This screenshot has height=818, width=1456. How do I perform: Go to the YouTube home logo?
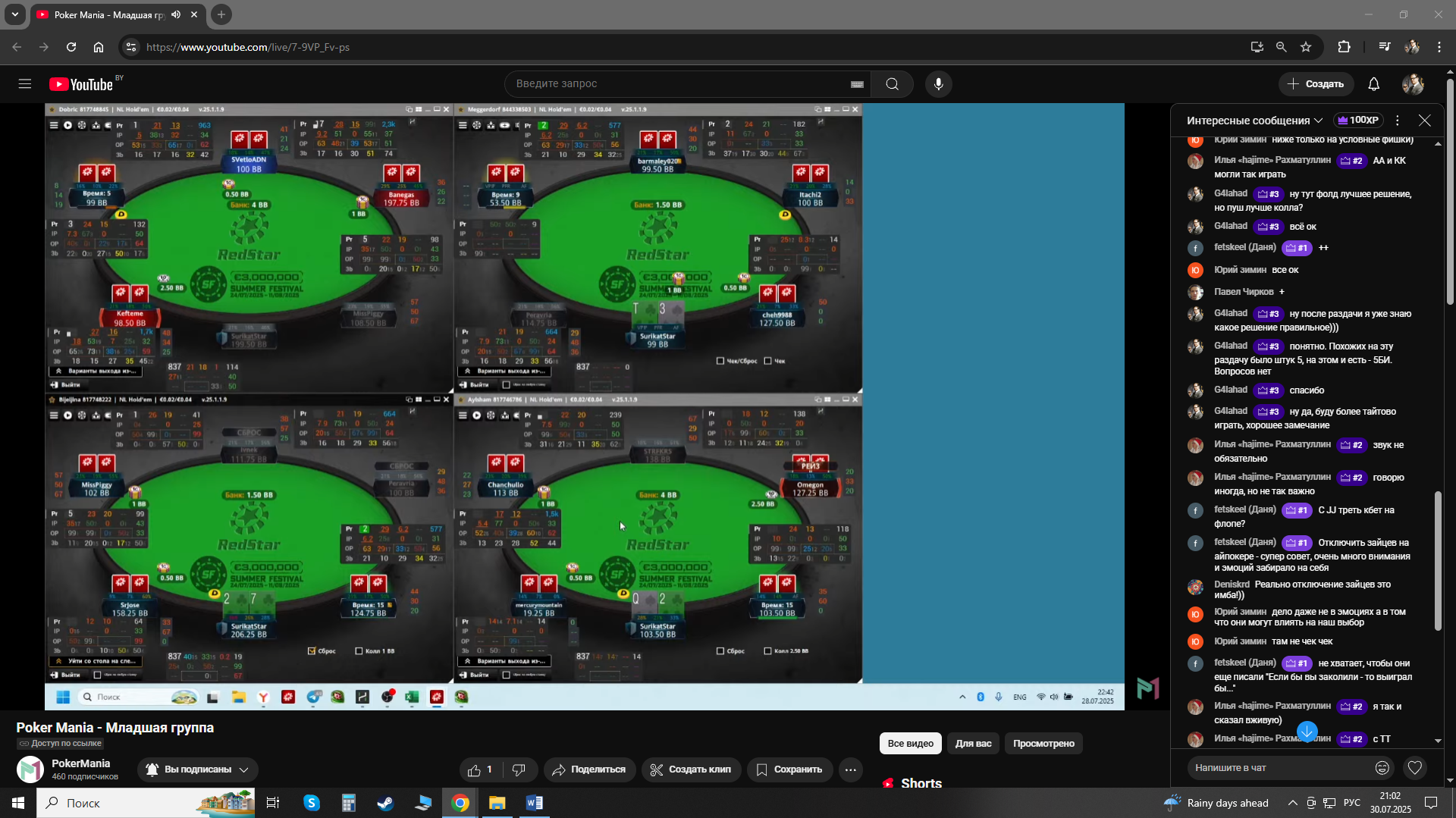81,84
